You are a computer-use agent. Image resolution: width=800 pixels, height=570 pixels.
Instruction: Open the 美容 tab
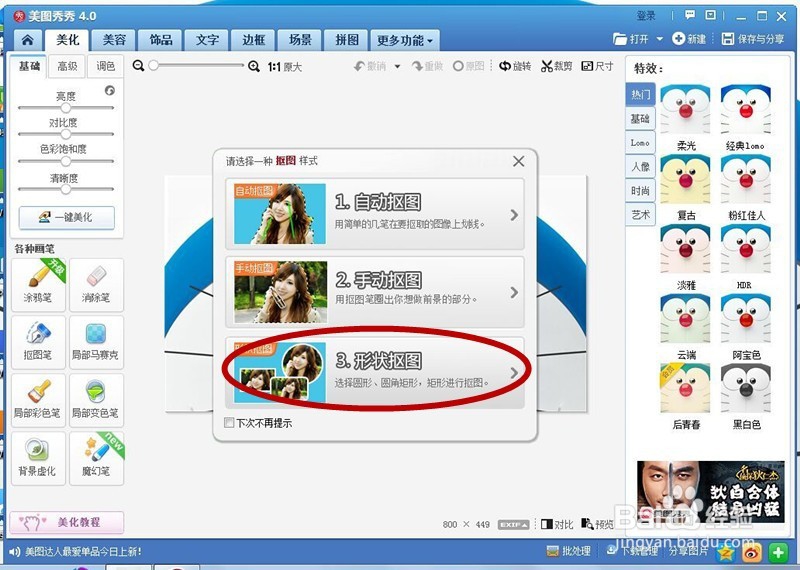click(x=114, y=40)
